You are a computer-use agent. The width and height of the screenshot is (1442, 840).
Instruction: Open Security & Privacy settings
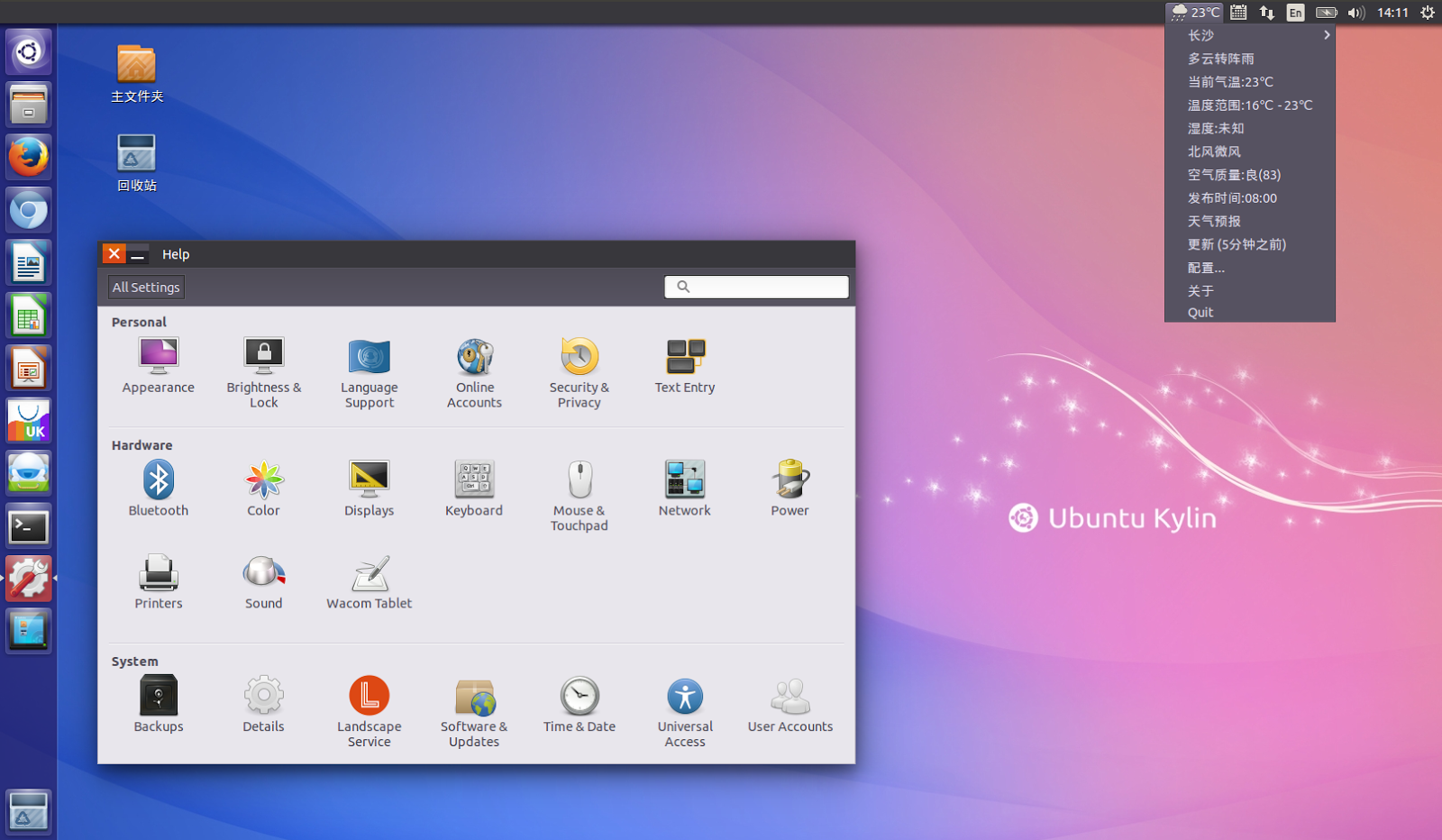(x=579, y=370)
